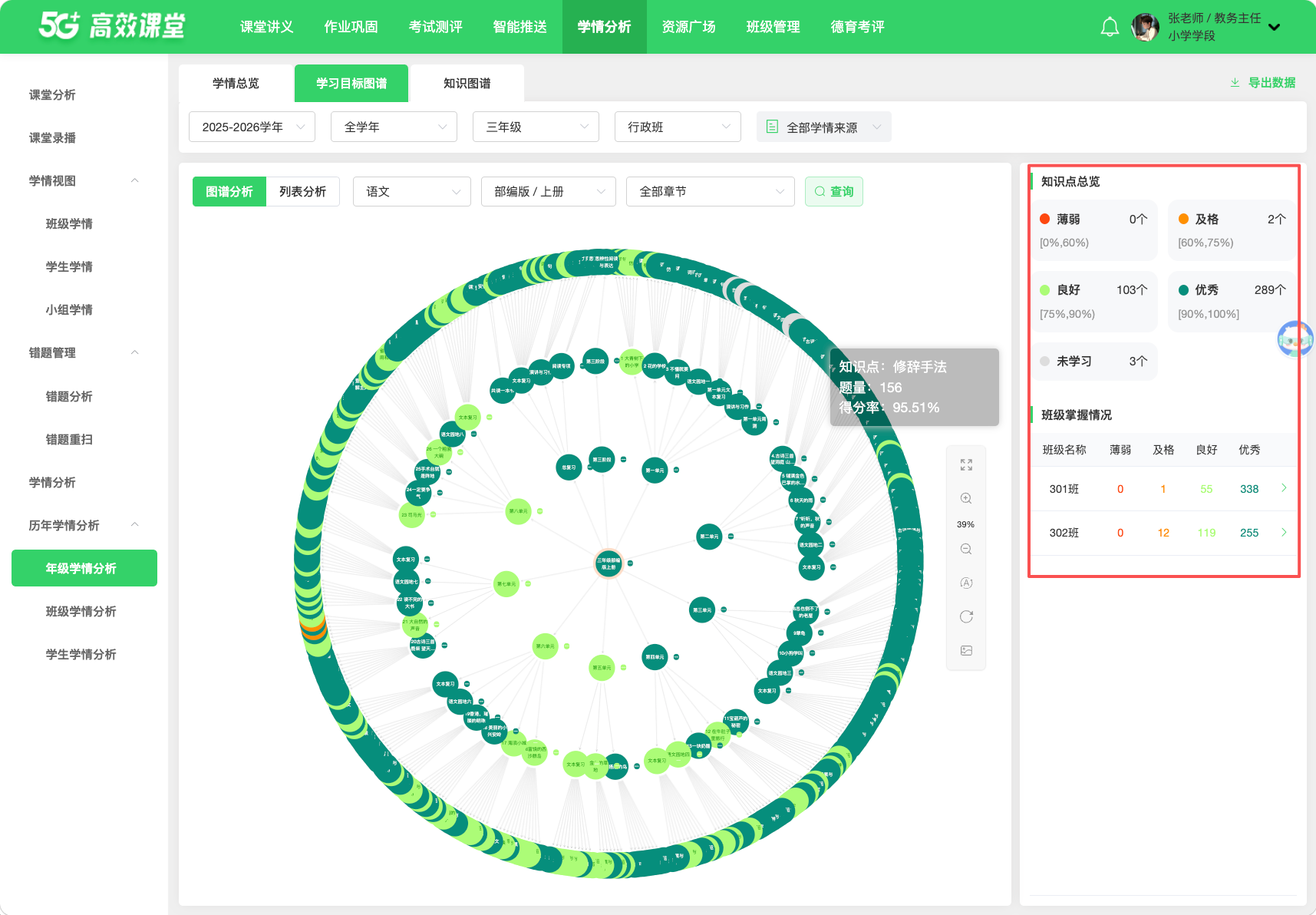Select the inner 第三阶段 graph node
The image size is (1316, 915).
click(x=602, y=460)
